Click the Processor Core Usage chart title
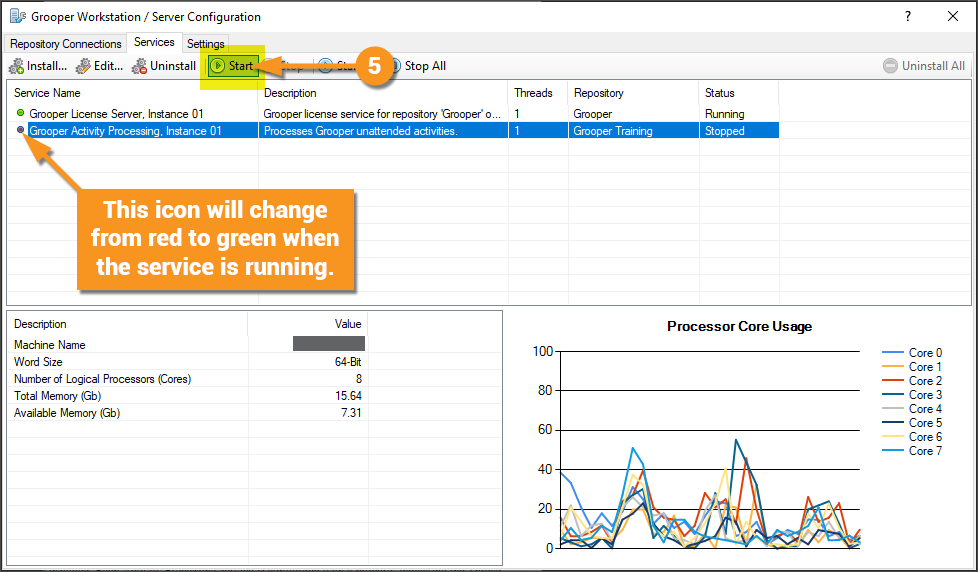The width and height of the screenshot is (978, 572). 739,326
